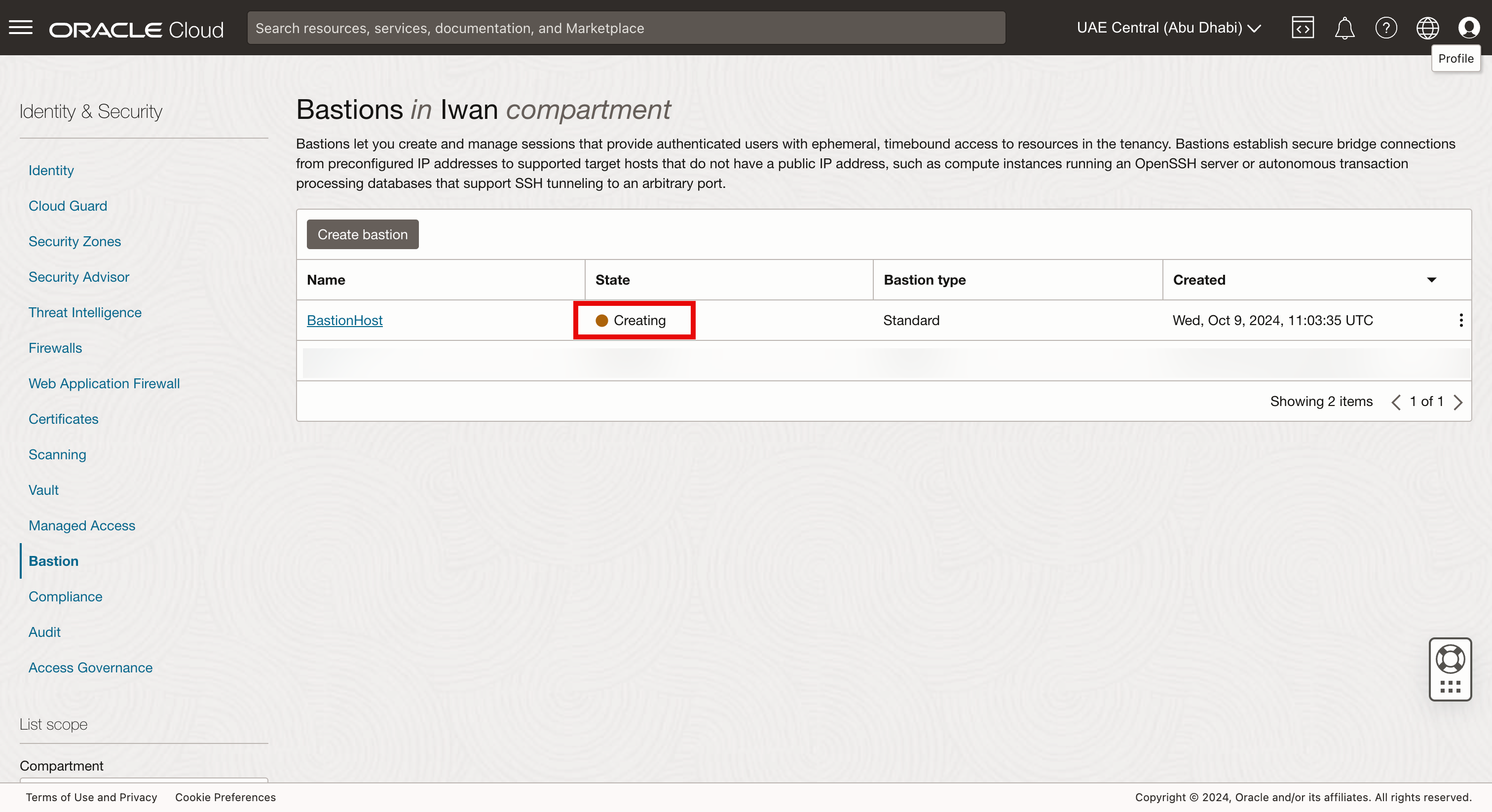Open Cloud Guard in sidebar
1492x812 pixels.
[x=68, y=206]
